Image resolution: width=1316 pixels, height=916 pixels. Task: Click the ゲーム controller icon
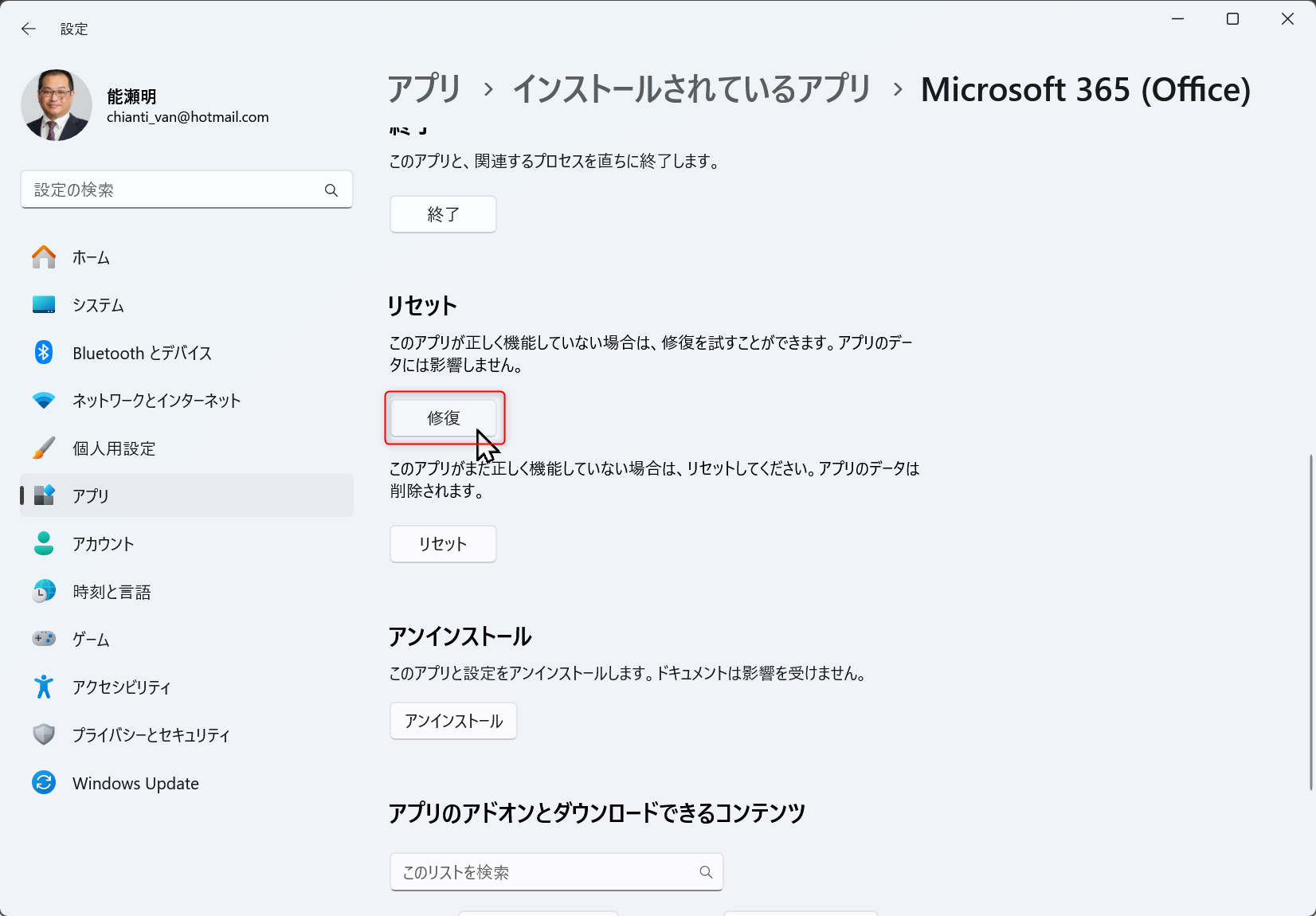tap(44, 639)
